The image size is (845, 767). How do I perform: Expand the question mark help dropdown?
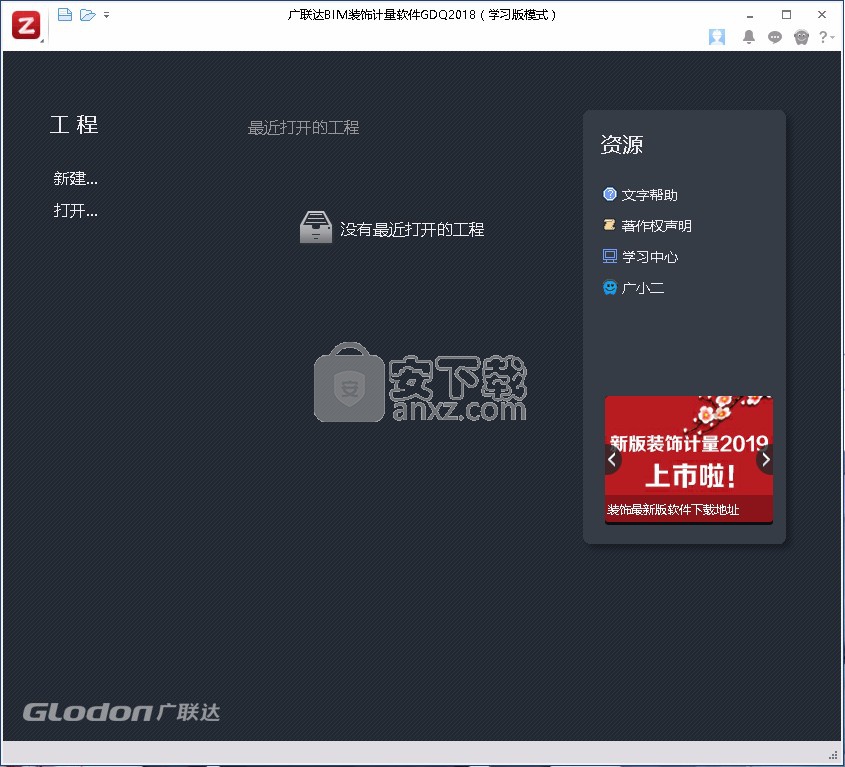[x=826, y=37]
